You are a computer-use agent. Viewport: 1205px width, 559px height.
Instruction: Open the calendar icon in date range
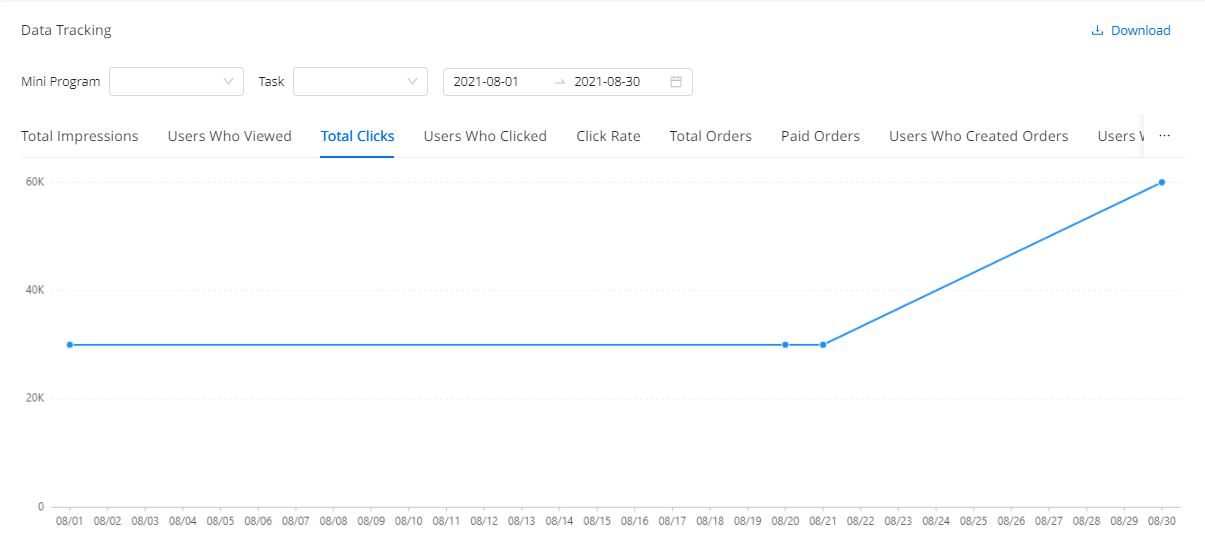coord(676,82)
